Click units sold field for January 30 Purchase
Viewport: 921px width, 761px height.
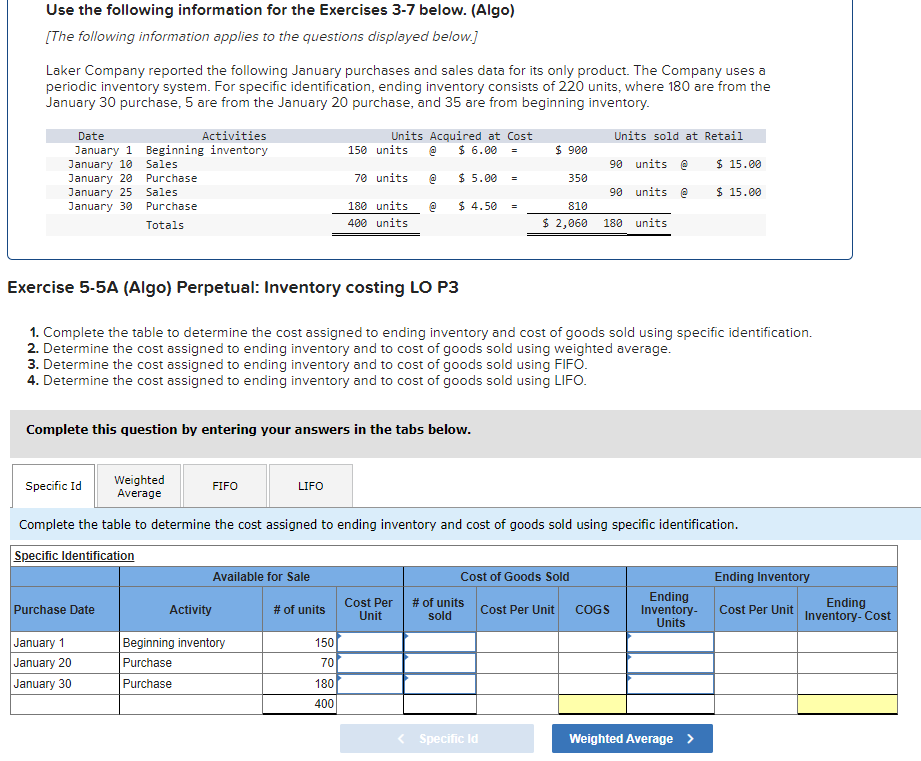[440, 684]
